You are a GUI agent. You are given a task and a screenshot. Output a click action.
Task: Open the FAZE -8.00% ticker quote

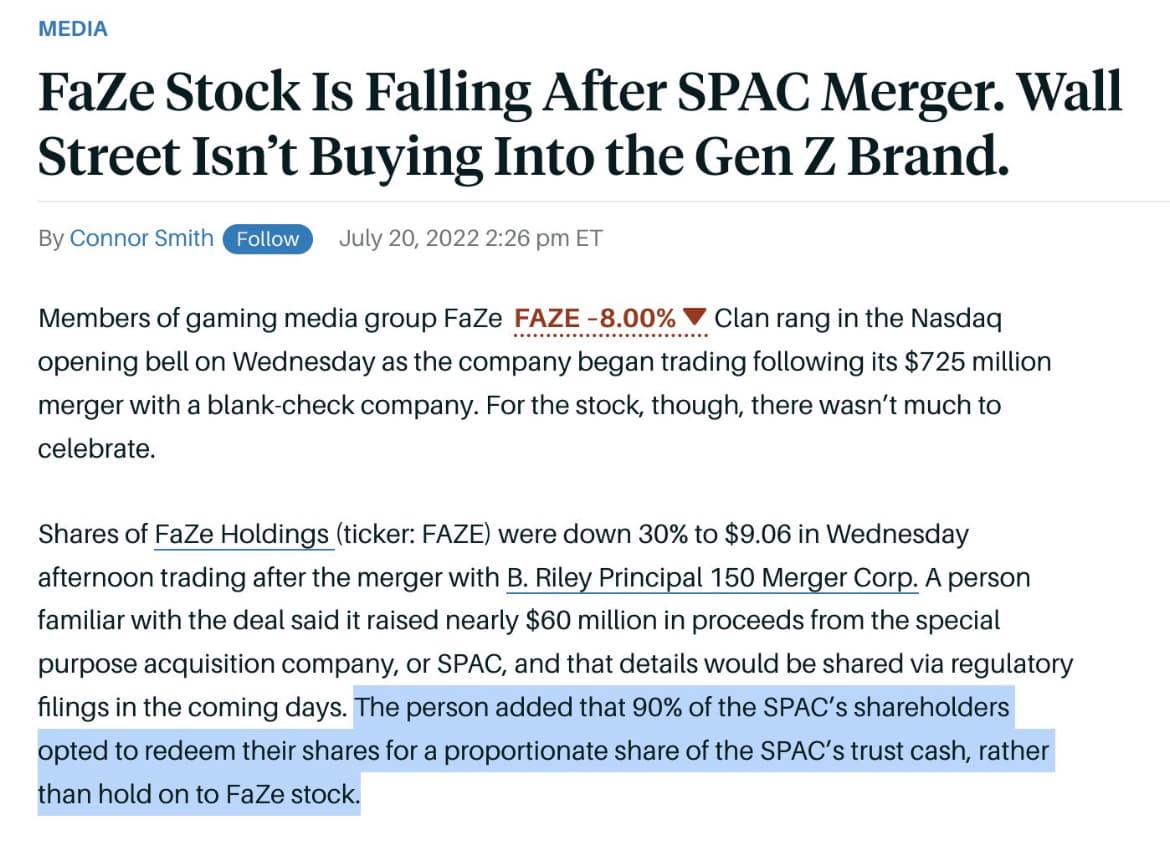(595, 318)
